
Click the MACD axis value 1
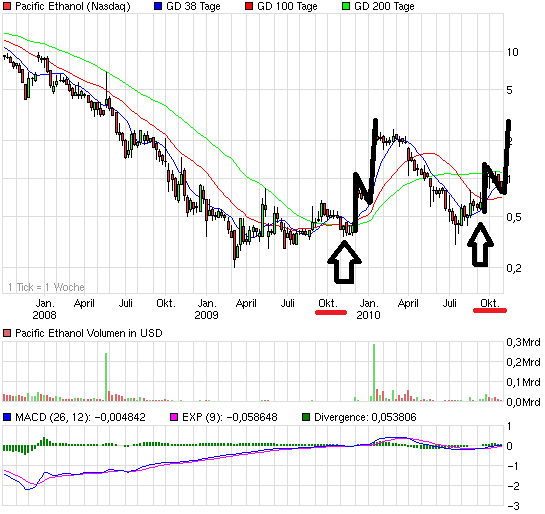pos(509,426)
